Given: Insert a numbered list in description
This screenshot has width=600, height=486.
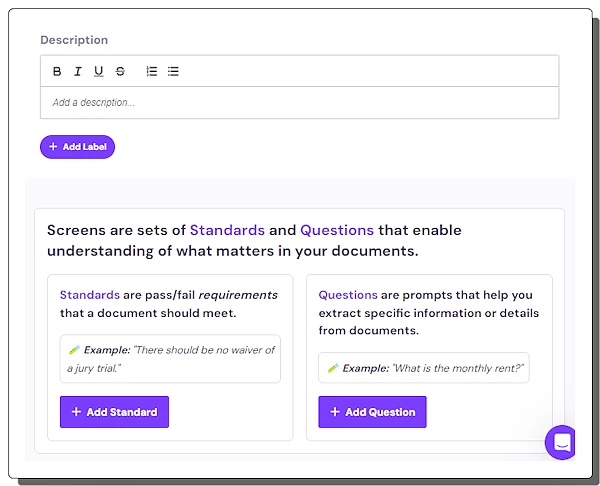Looking at the screenshot, I should coord(152,71).
